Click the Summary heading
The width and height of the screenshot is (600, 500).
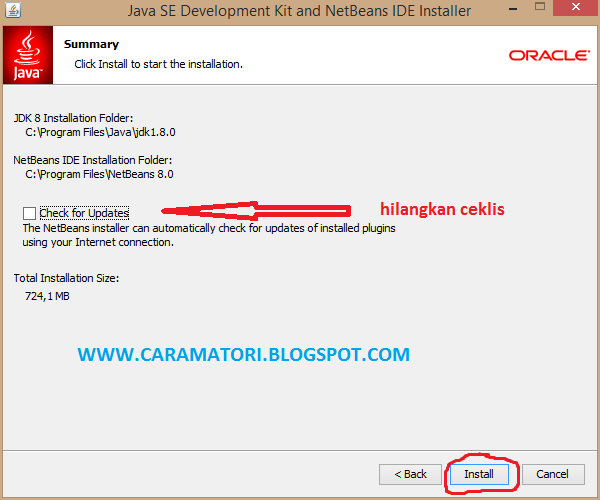point(91,44)
